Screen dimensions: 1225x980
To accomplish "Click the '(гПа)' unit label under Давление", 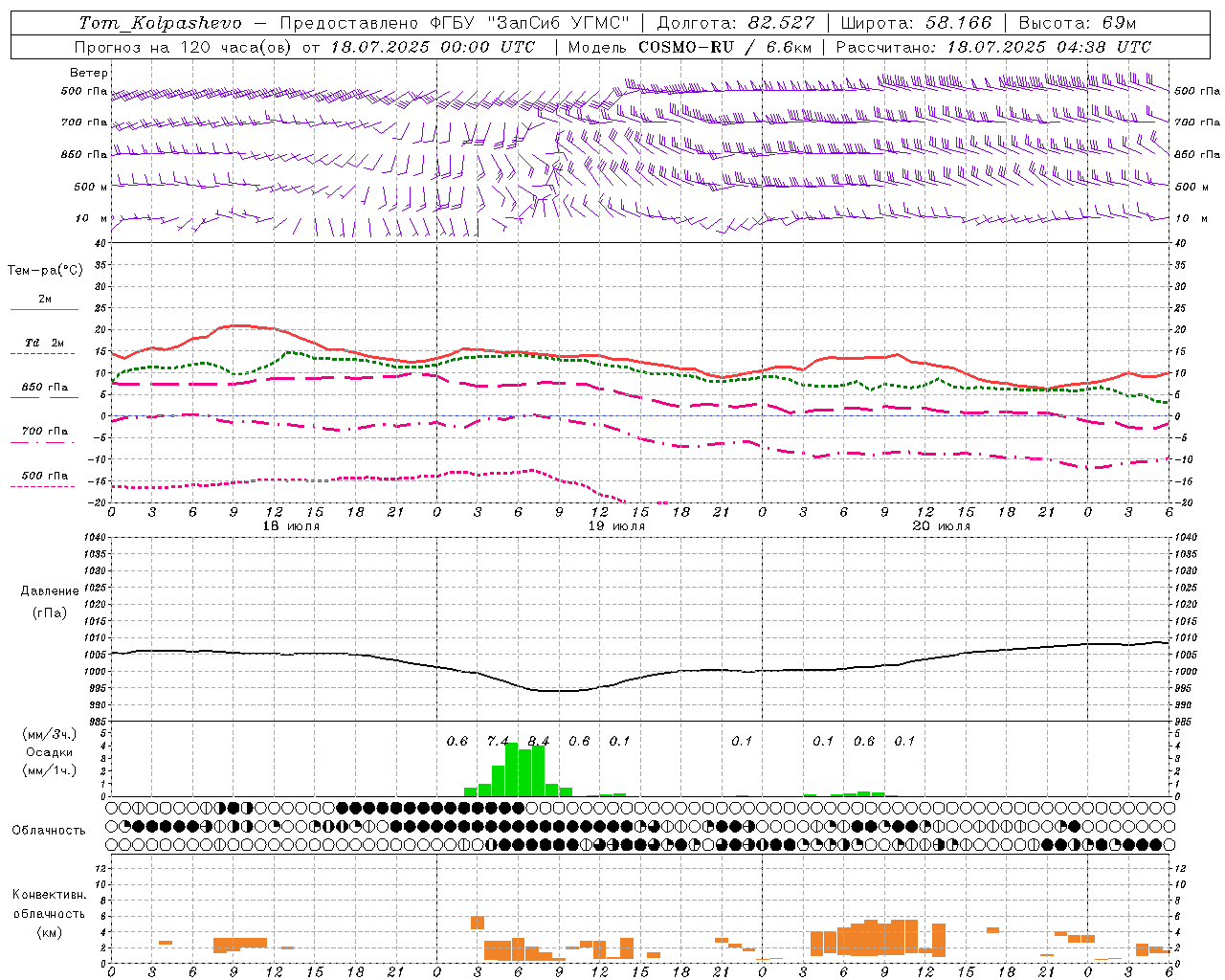I will tap(50, 612).
